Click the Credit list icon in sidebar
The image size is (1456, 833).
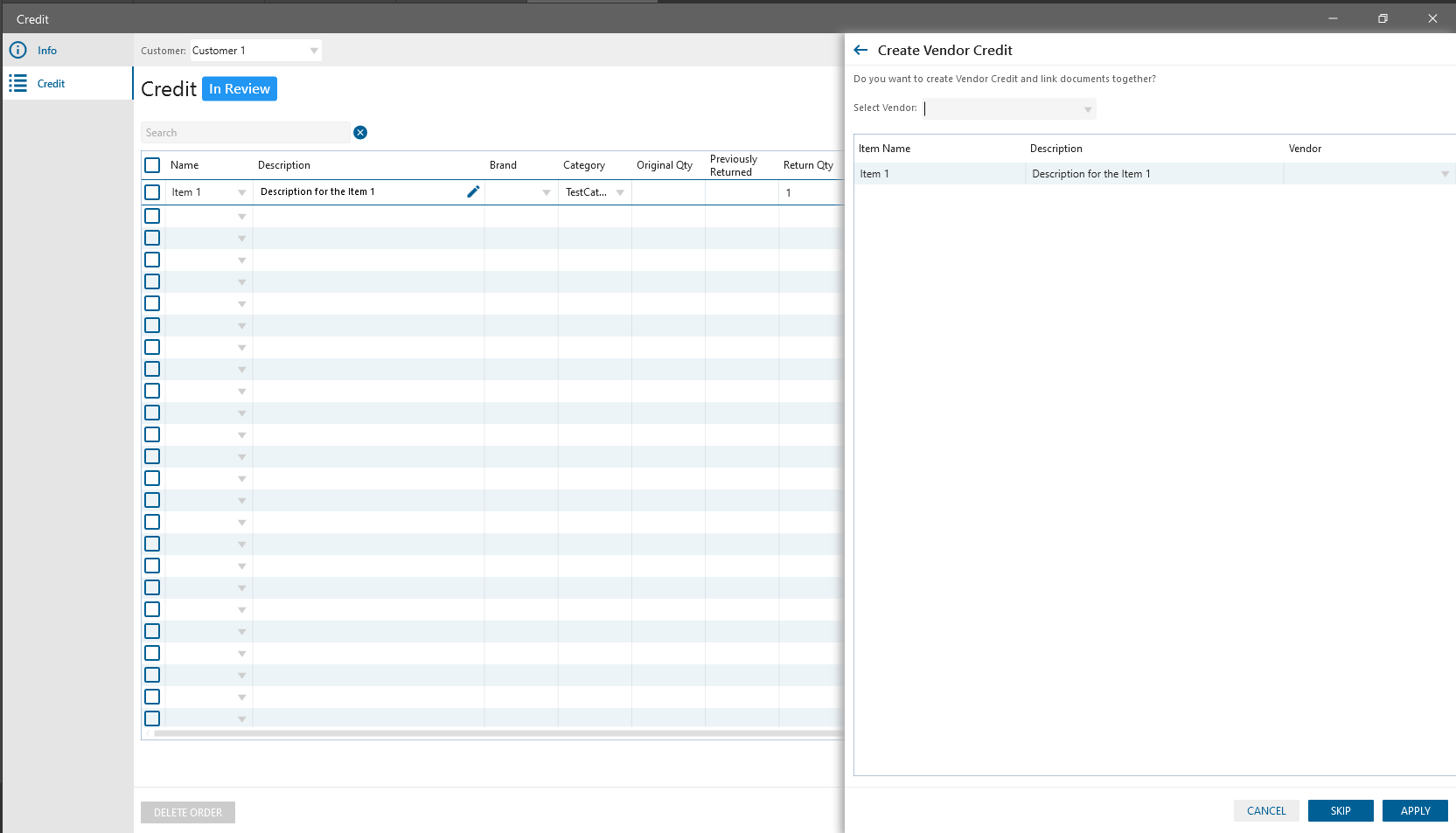(17, 84)
